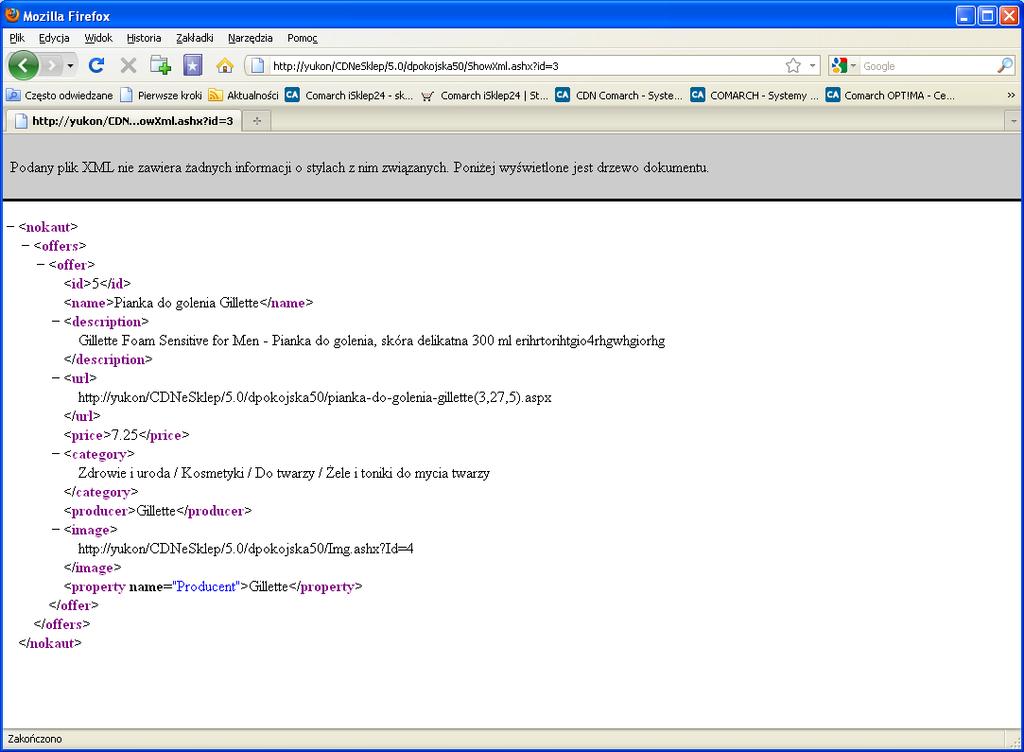The width and height of the screenshot is (1024, 752).
Task: Open the list all tabs dropdown
Action: click(x=1014, y=121)
